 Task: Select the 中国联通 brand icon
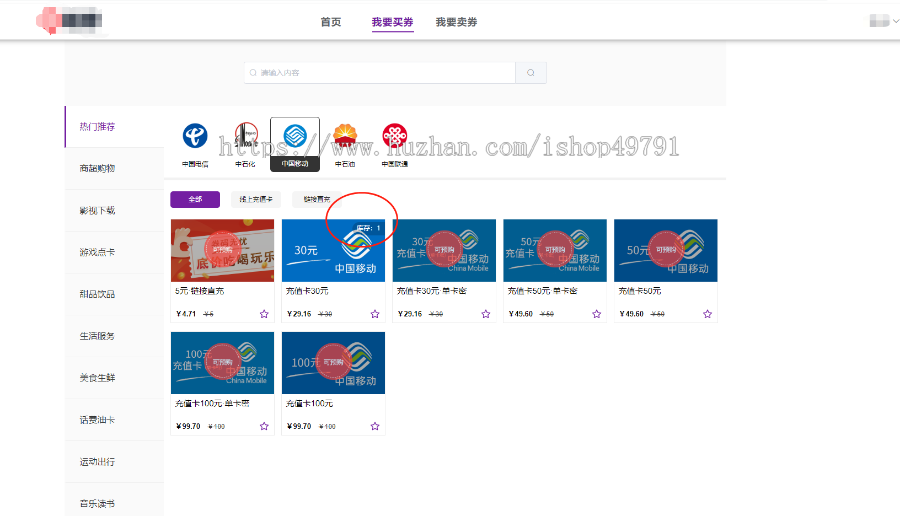(x=395, y=136)
